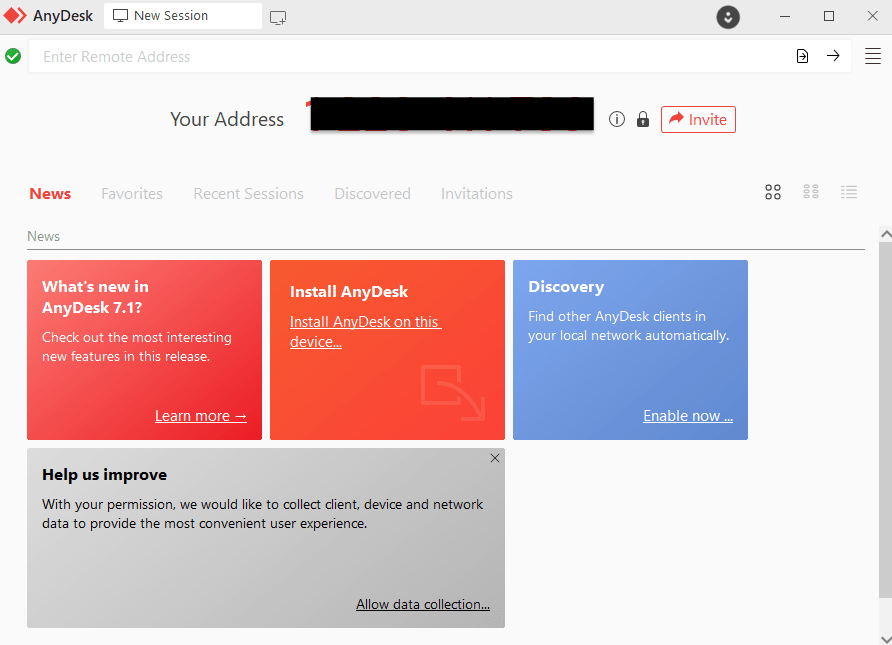Click the Discovery card heading
Image resolution: width=892 pixels, height=645 pixels.
(566, 287)
